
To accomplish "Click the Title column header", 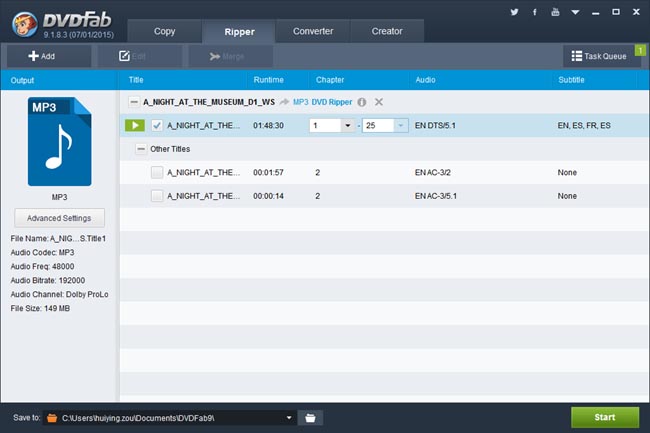I will click(x=136, y=80).
